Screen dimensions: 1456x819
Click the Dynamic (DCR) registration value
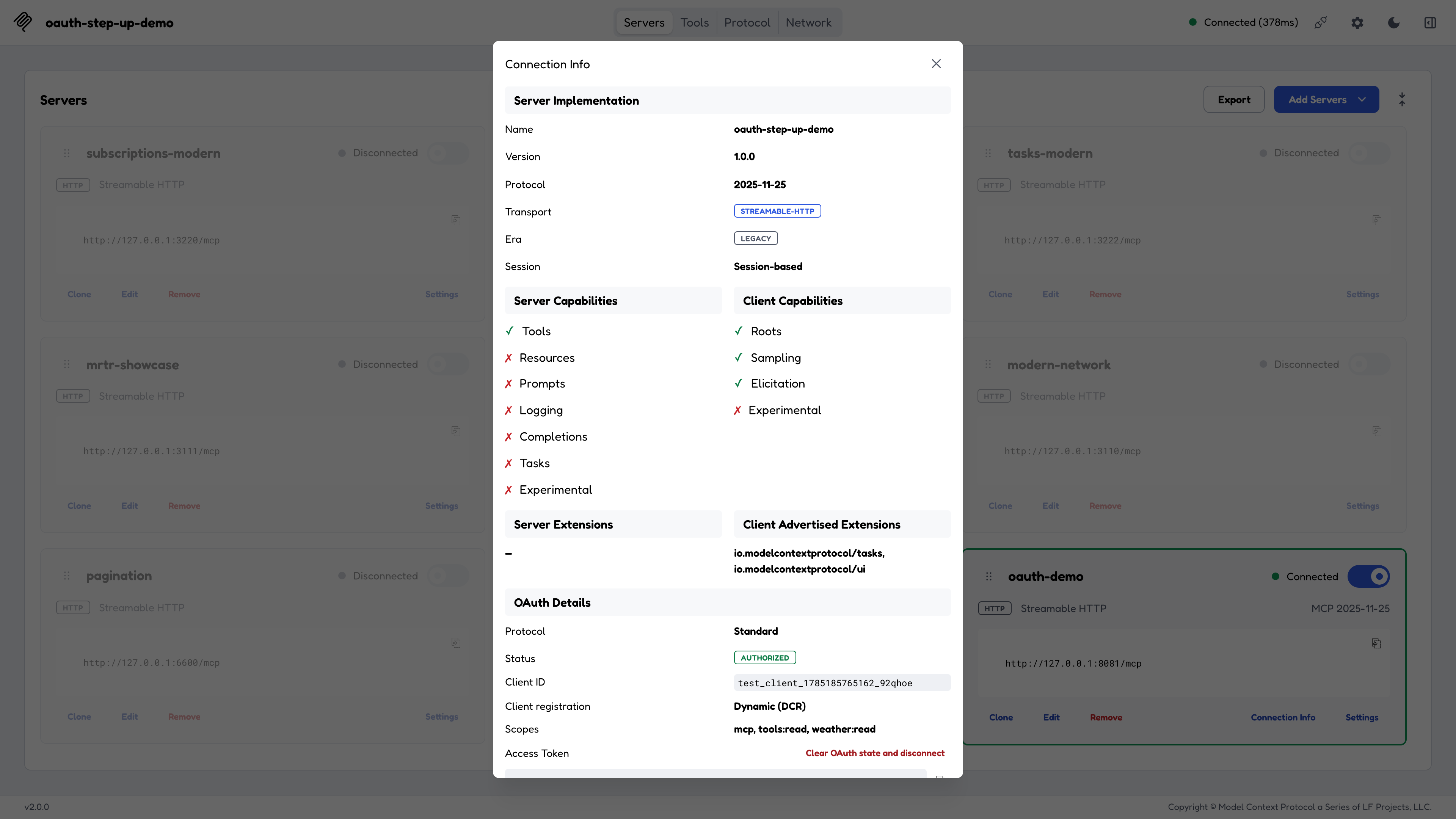[769, 706]
